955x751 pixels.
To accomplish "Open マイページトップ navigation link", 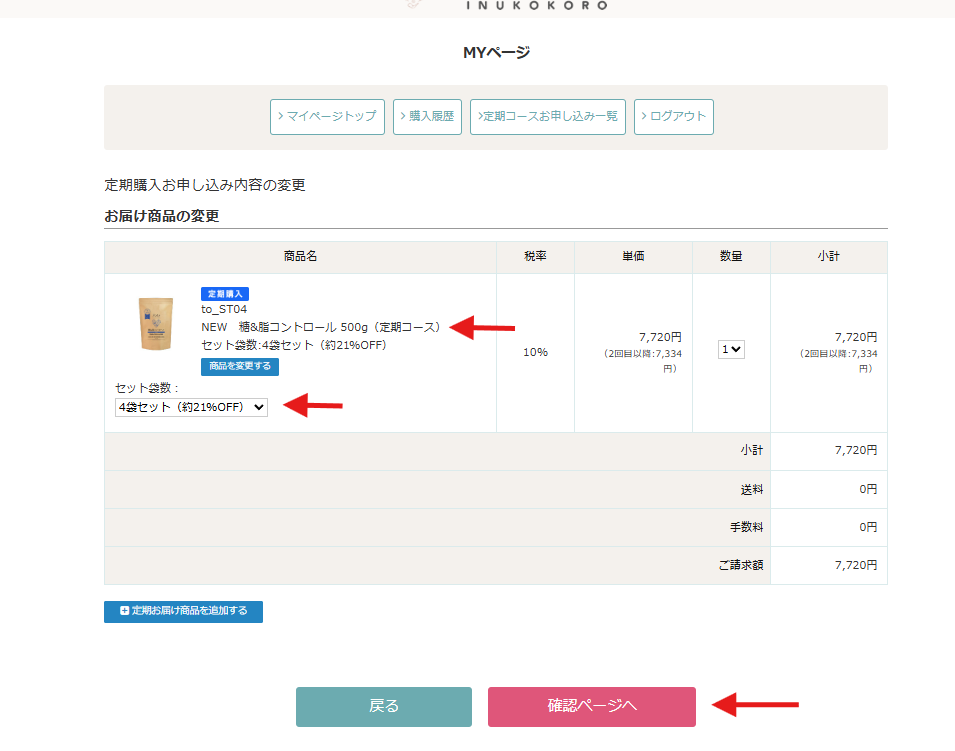I will pyautogui.click(x=327, y=116).
